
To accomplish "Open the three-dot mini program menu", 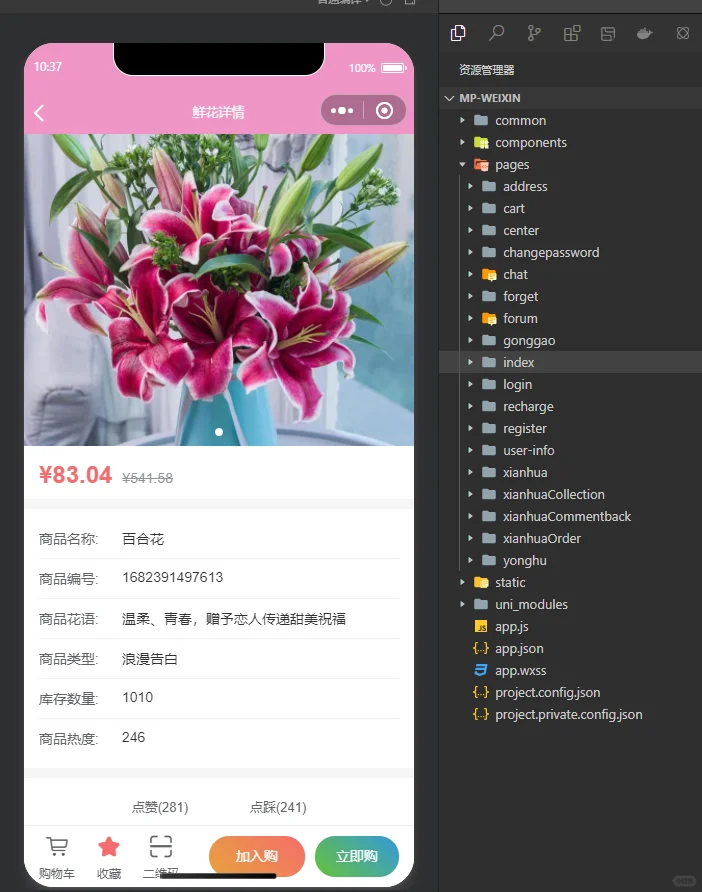I will click(x=342, y=110).
